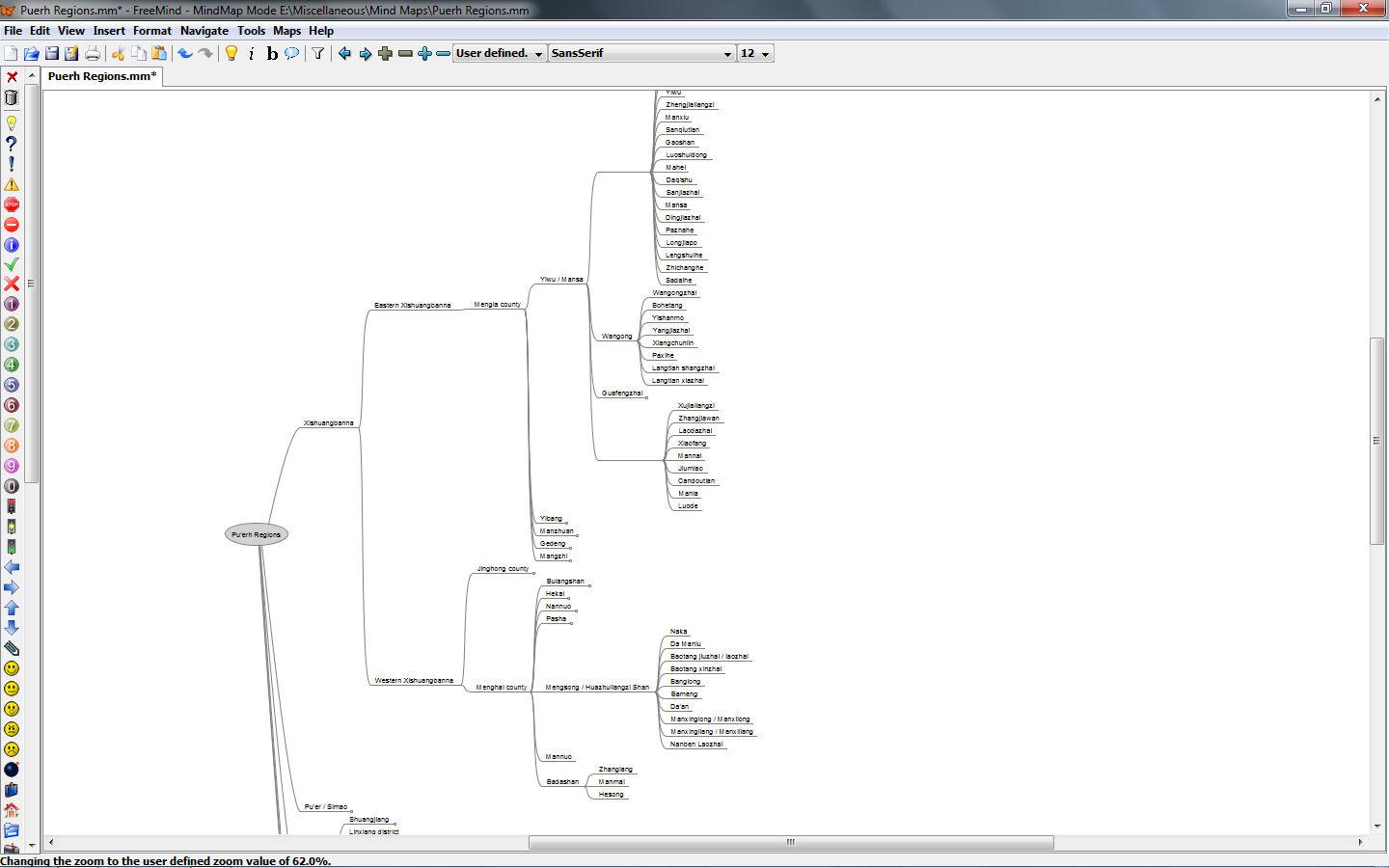Open the View menu

(x=71, y=31)
